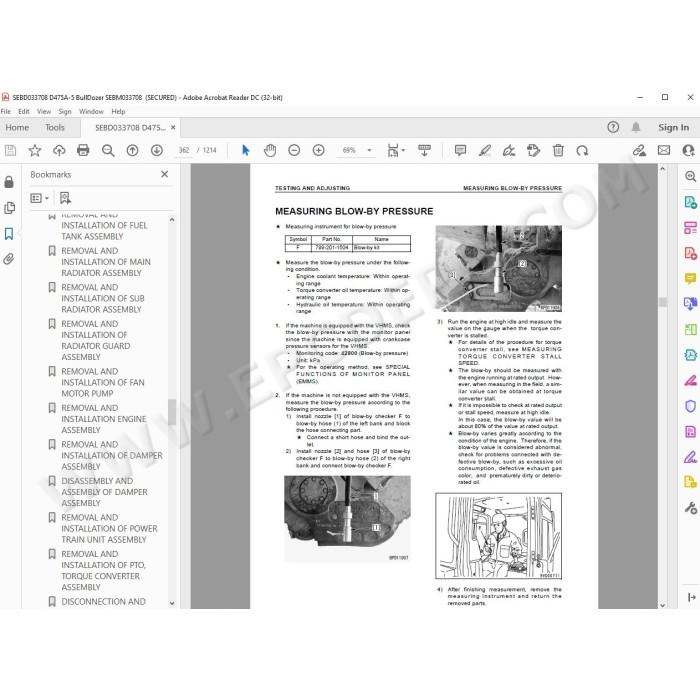Image resolution: width=700 pixels, height=700 pixels.
Task: Go to next page with down arrow
Action: 157,150
